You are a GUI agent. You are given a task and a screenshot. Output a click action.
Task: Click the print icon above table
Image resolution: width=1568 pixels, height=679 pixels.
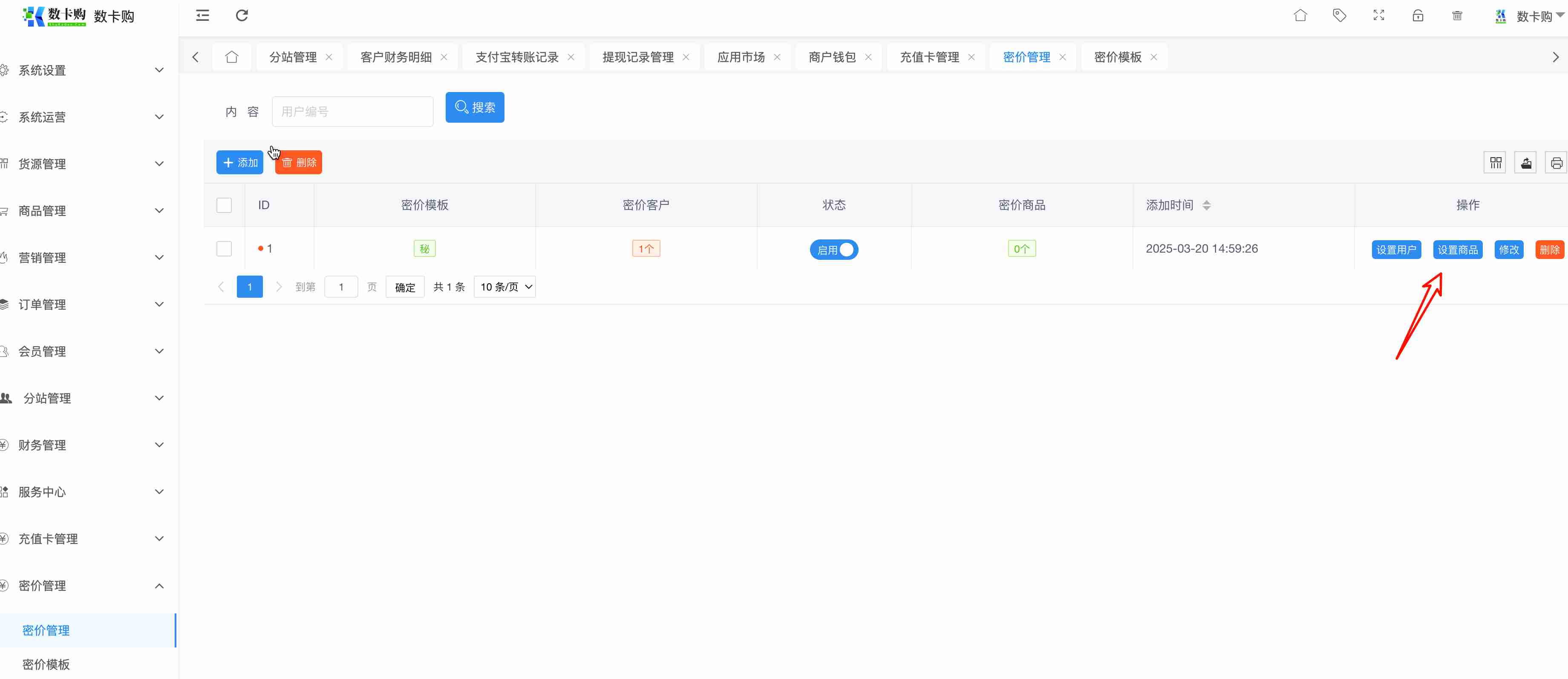tap(1556, 163)
